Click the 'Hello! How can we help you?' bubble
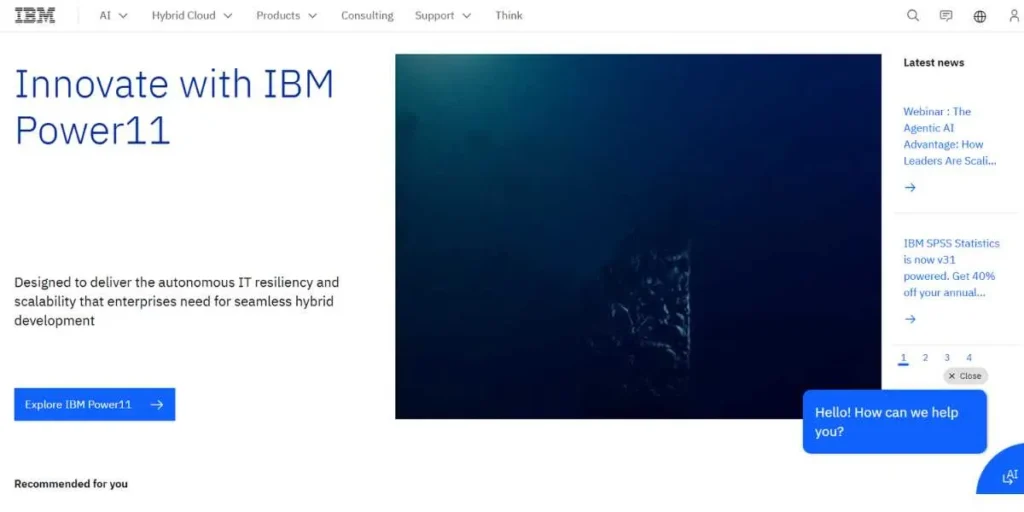 point(894,422)
